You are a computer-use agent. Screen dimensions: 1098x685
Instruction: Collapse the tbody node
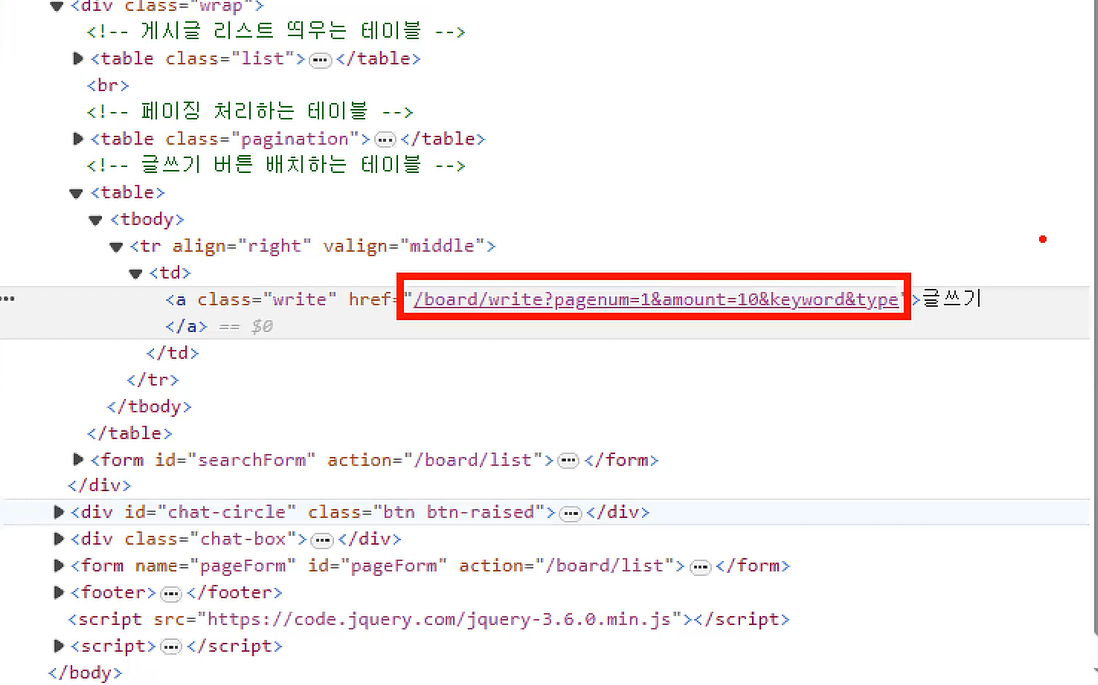[96, 221]
